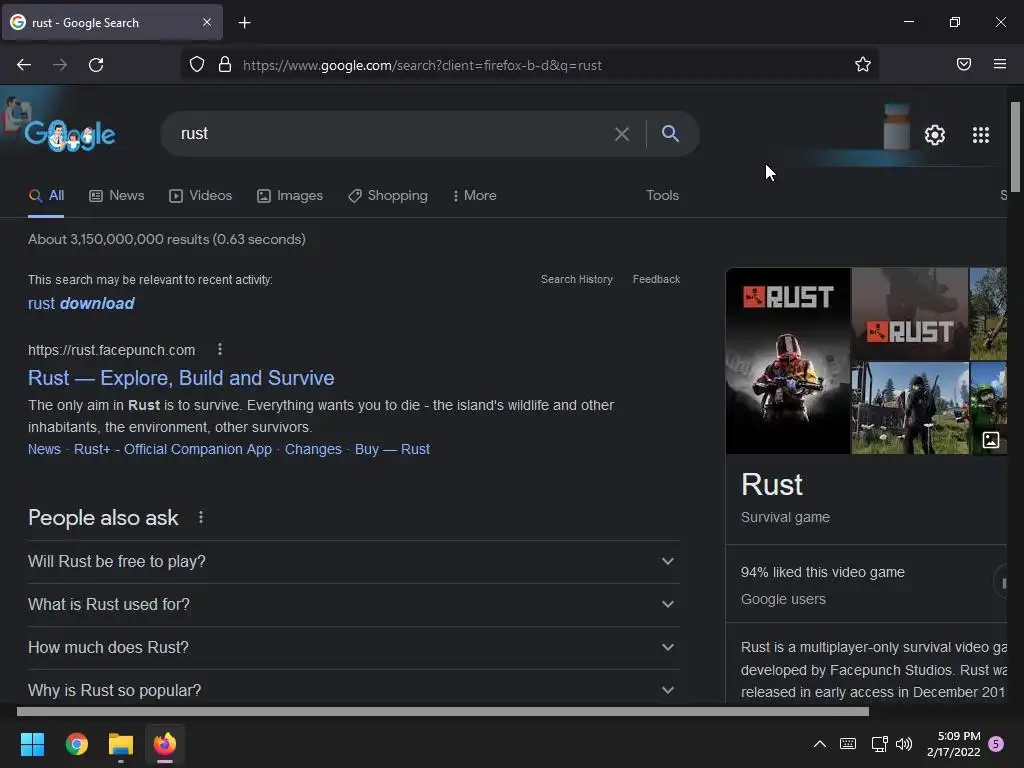The width and height of the screenshot is (1024, 768).
Task: Open the network tray icon
Action: pyautogui.click(x=879, y=744)
